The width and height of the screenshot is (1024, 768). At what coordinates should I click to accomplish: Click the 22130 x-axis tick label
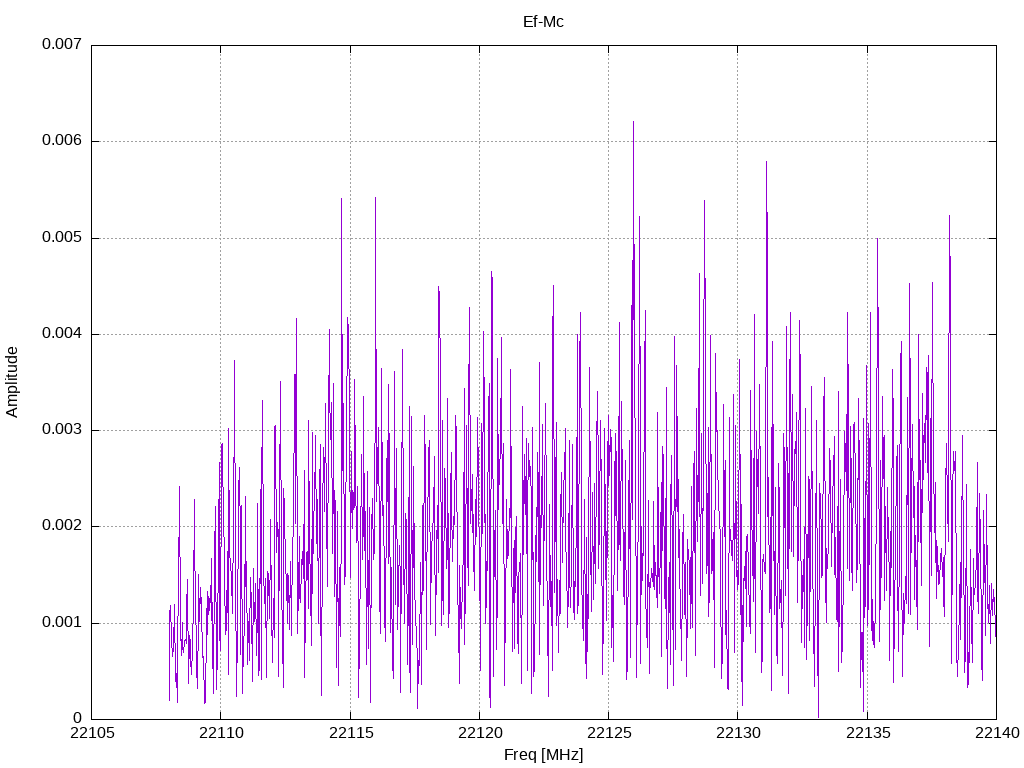click(739, 733)
